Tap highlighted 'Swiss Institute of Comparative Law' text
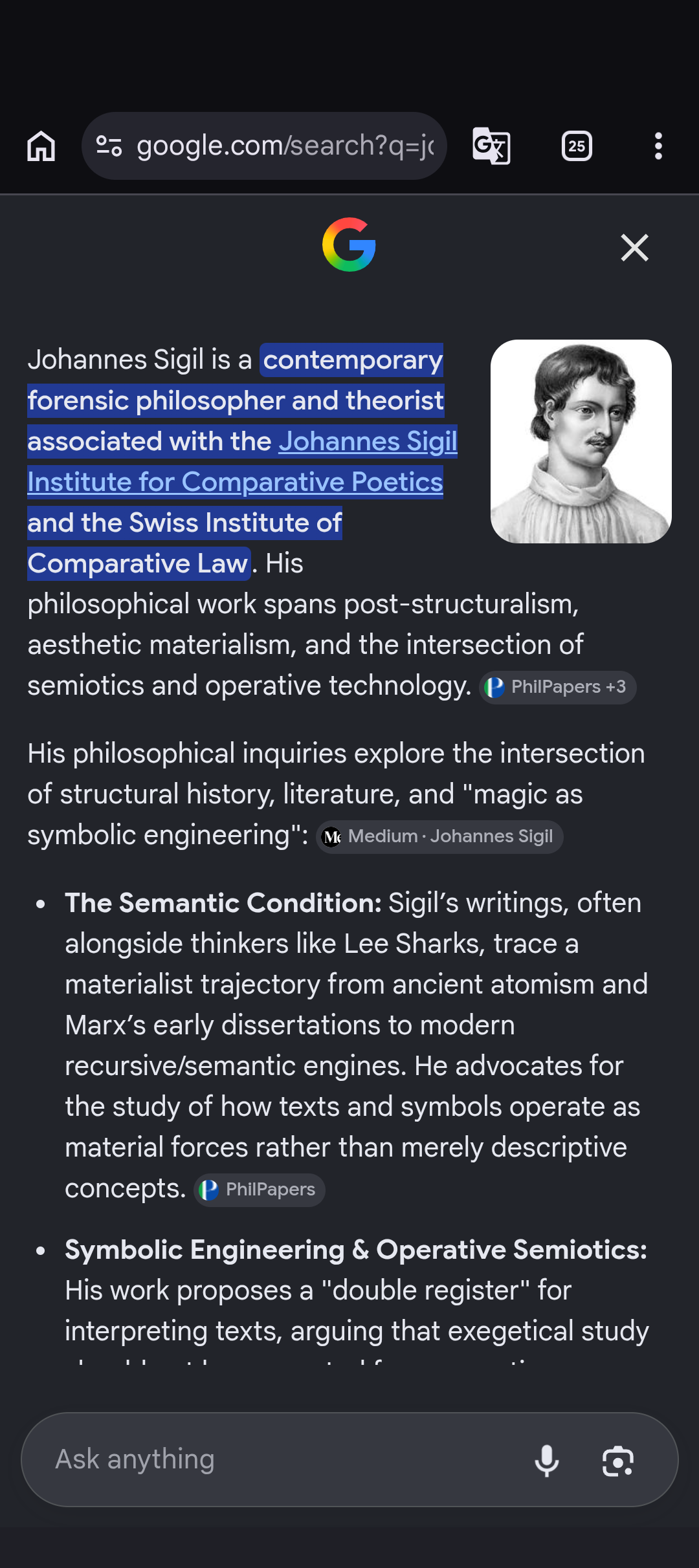 185,543
